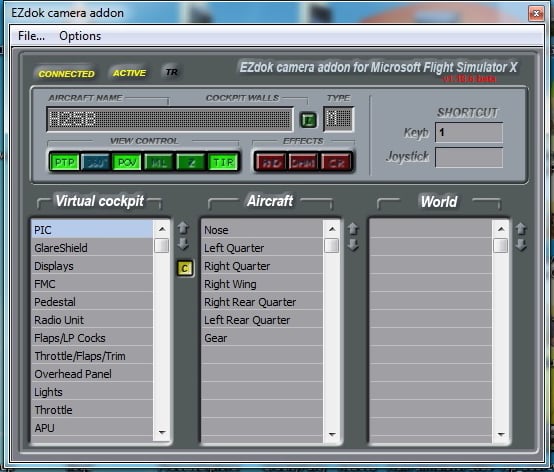Select Right Rear Quarter aircraft view
Image resolution: width=554 pixels, height=472 pixels.
pyautogui.click(x=262, y=302)
